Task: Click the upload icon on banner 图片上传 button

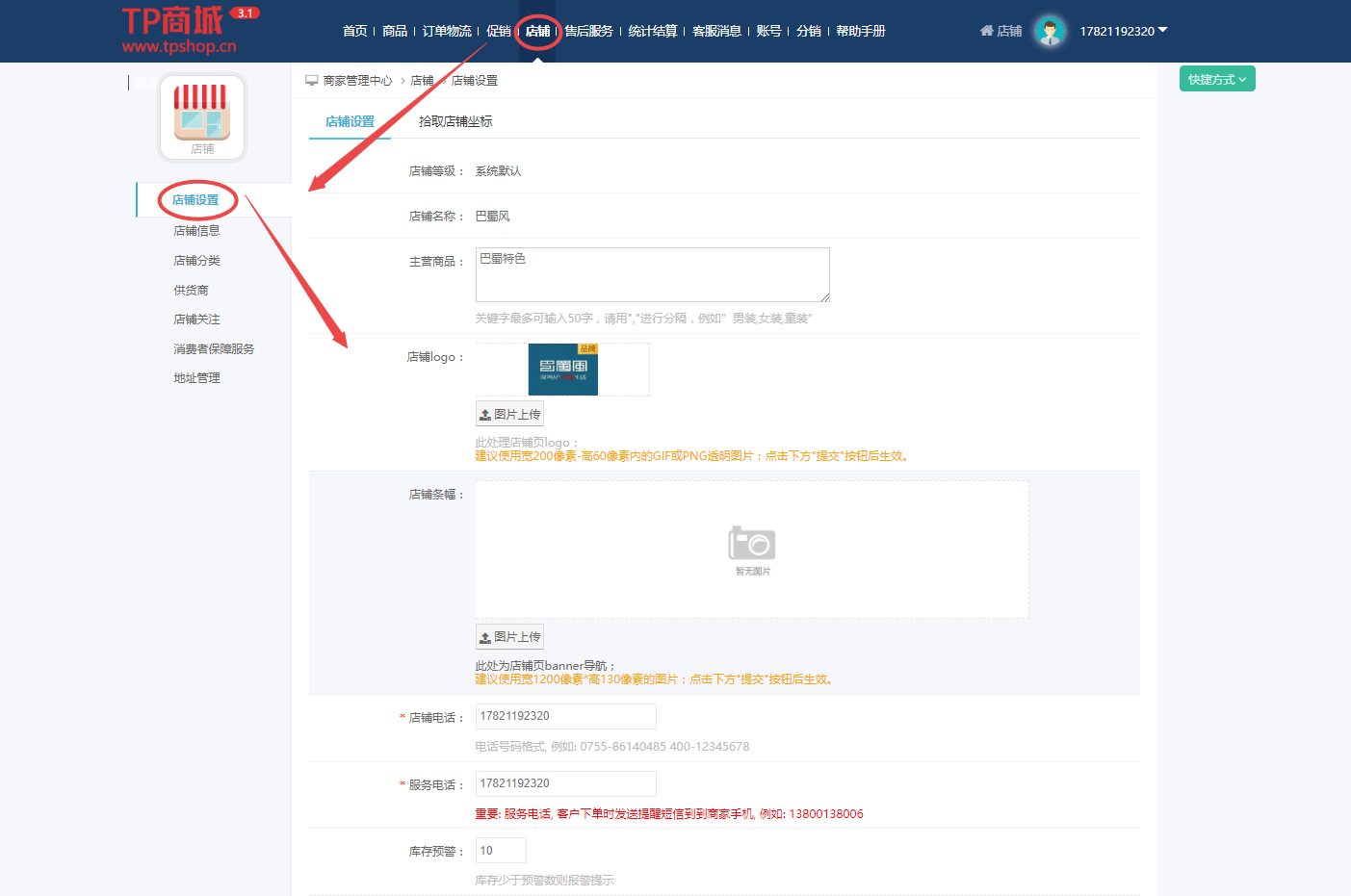Action: coord(485,636)
